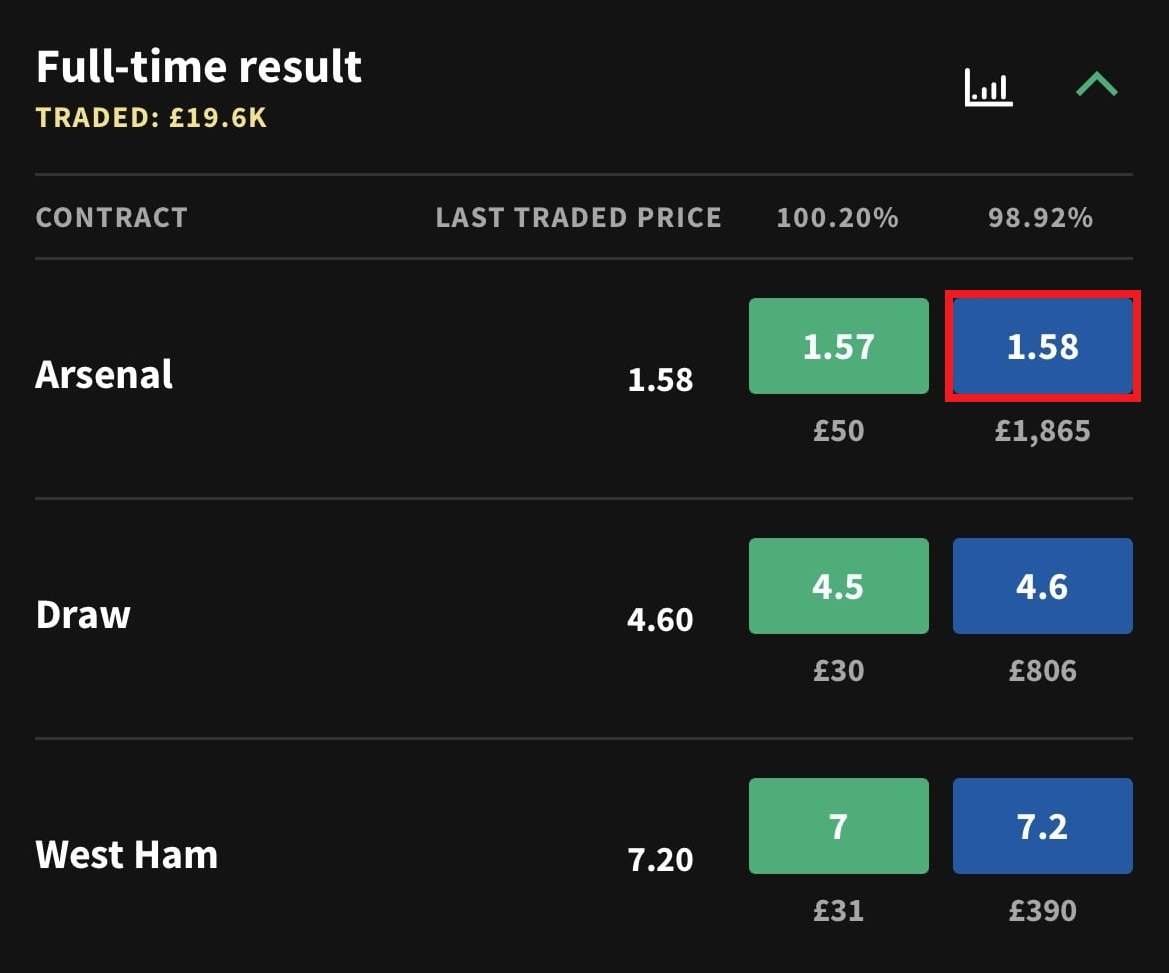Click Arsenal last traded price 1.58
This screenshot has height=973, width=1169.
[660, 380]
